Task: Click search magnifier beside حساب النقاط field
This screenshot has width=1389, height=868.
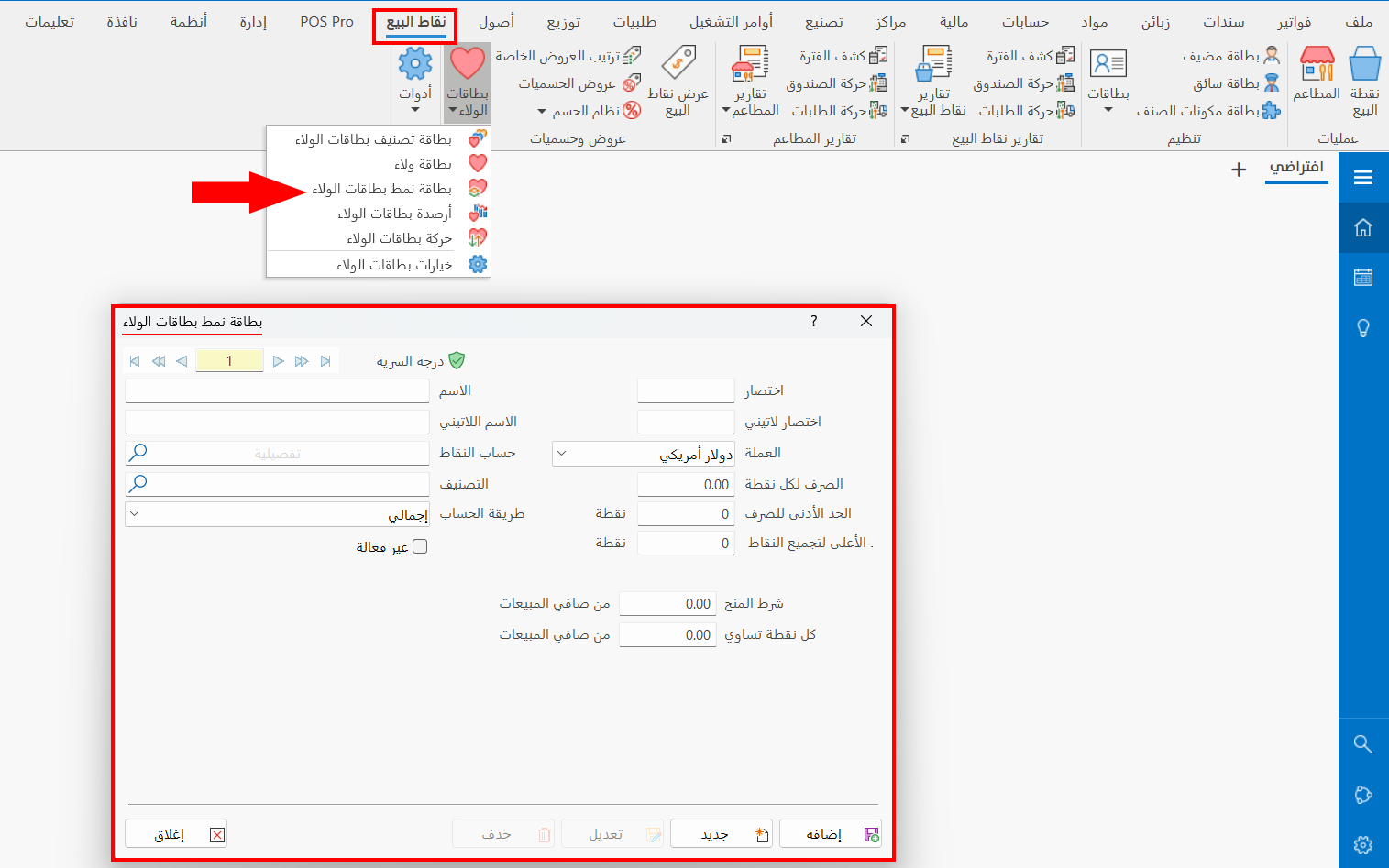Action: (x=138, y=452)
